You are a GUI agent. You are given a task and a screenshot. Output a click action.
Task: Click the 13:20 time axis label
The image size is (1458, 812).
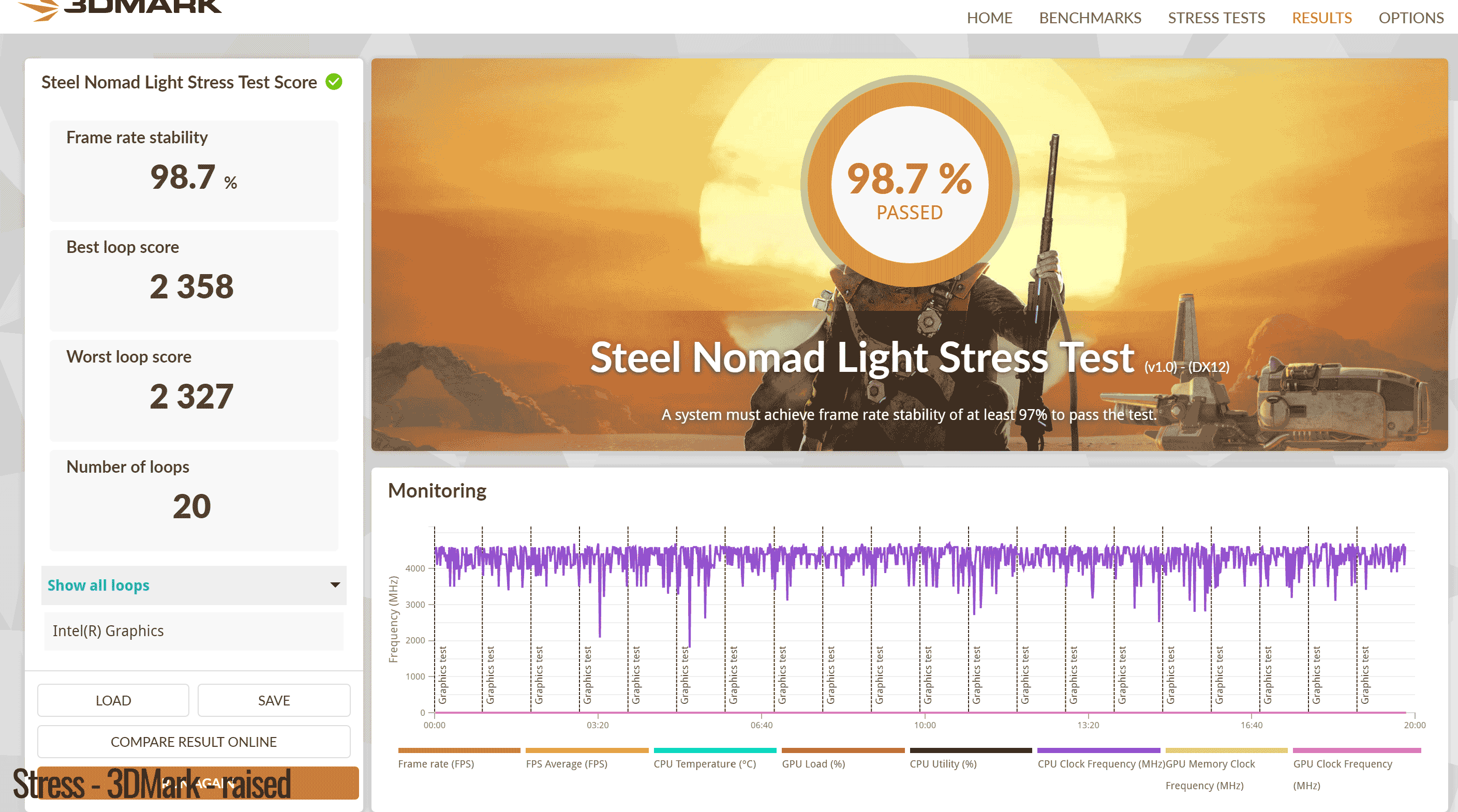coord(1088,726)
